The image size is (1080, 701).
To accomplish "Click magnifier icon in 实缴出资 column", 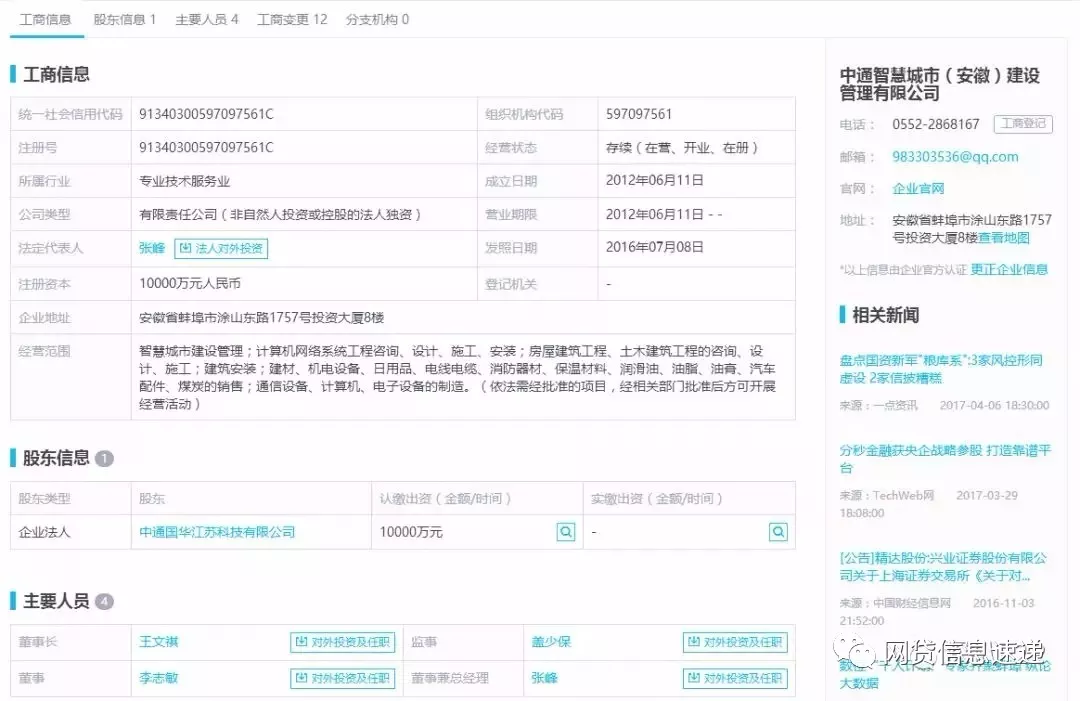I will click(x=778, y=532).
